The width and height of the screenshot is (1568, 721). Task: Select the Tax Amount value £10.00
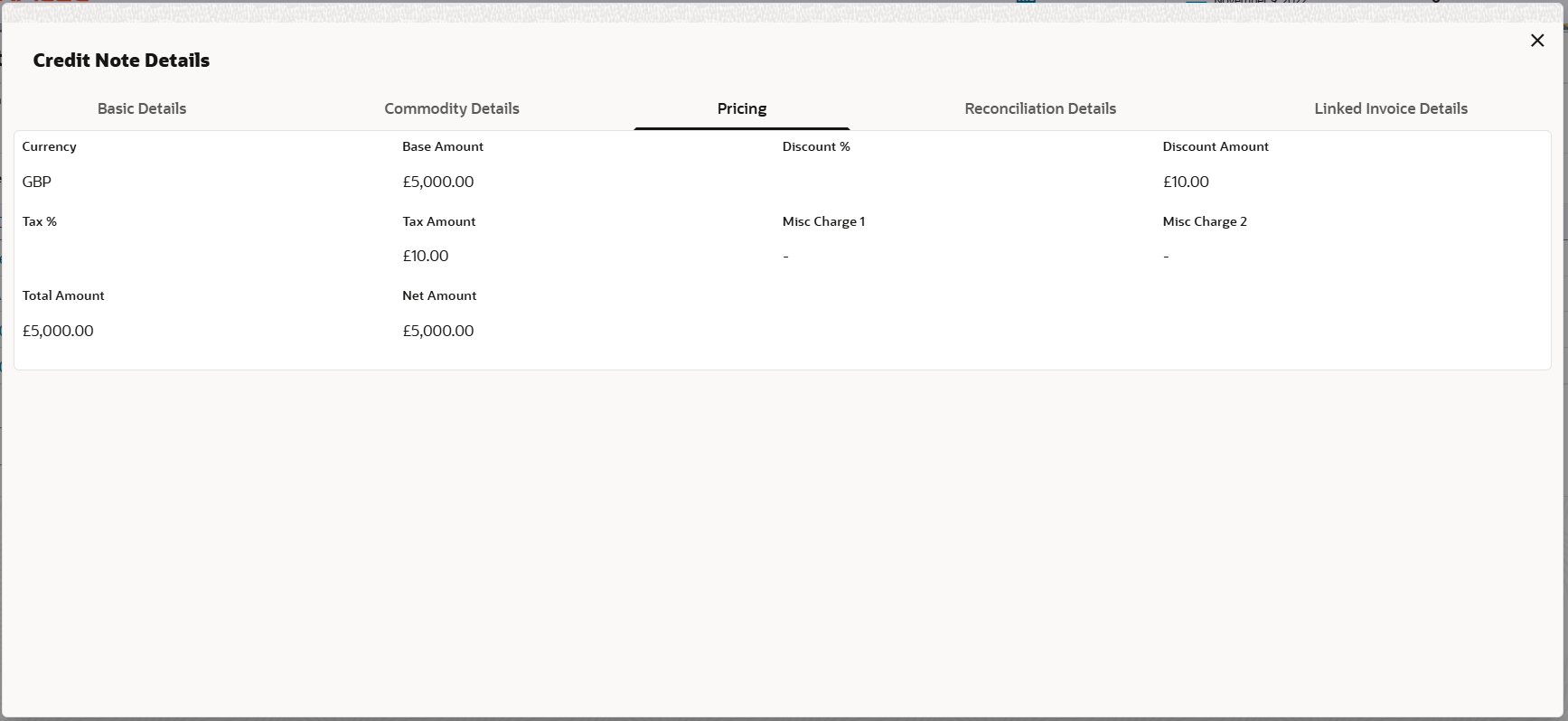click(426, 256)
